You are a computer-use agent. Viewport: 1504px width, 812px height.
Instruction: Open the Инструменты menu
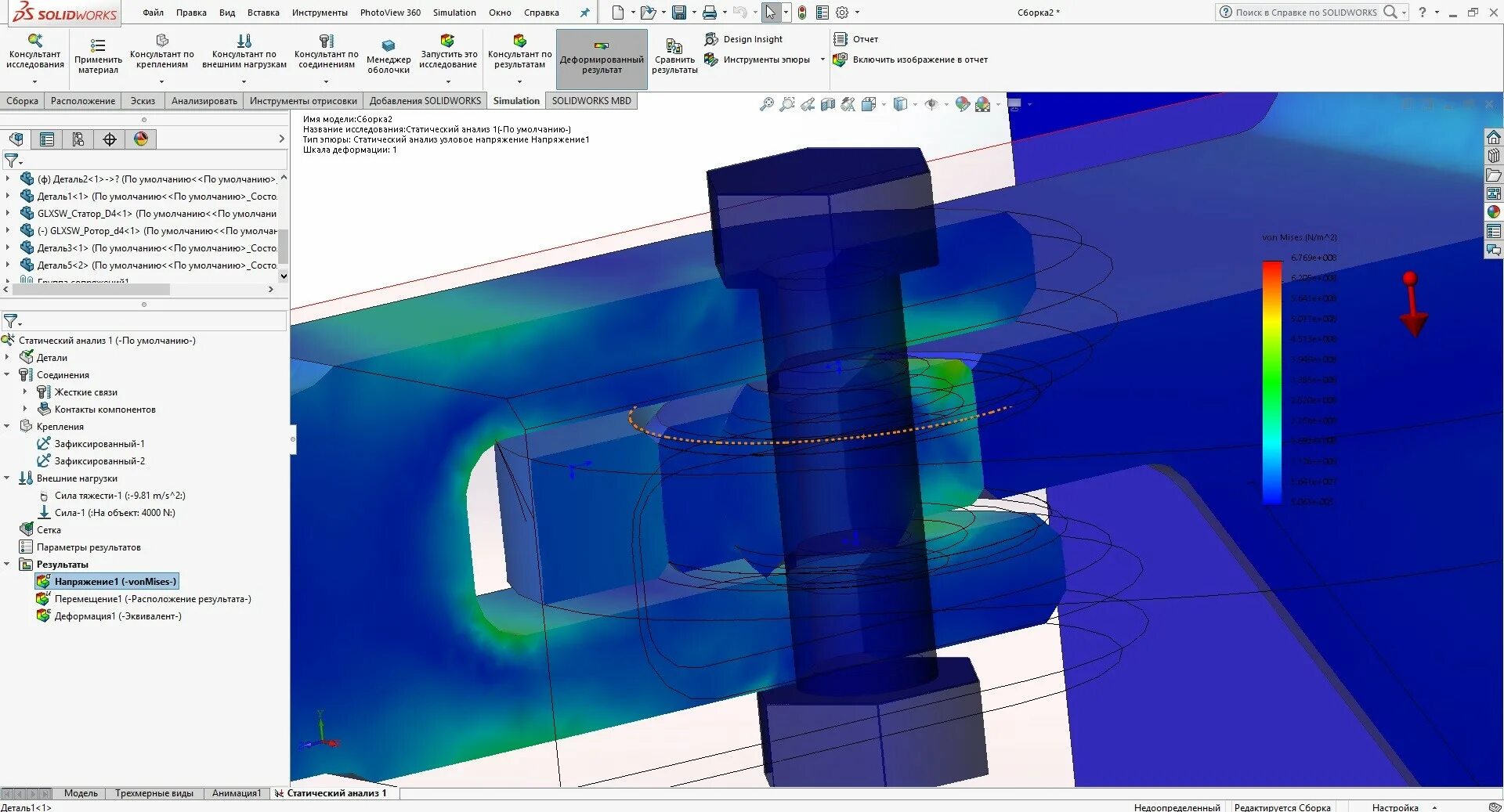320,13
